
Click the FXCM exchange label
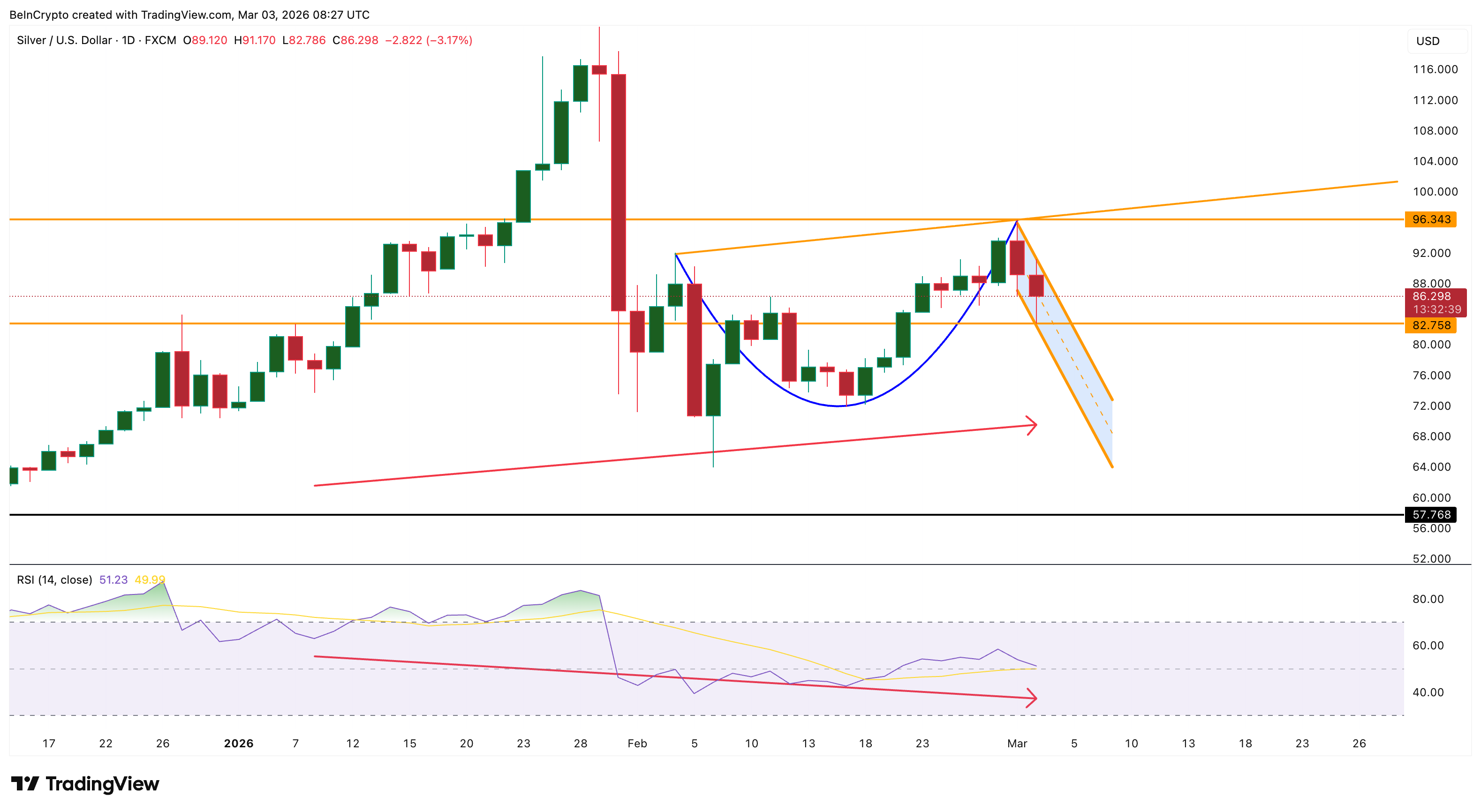click(162, 40)
